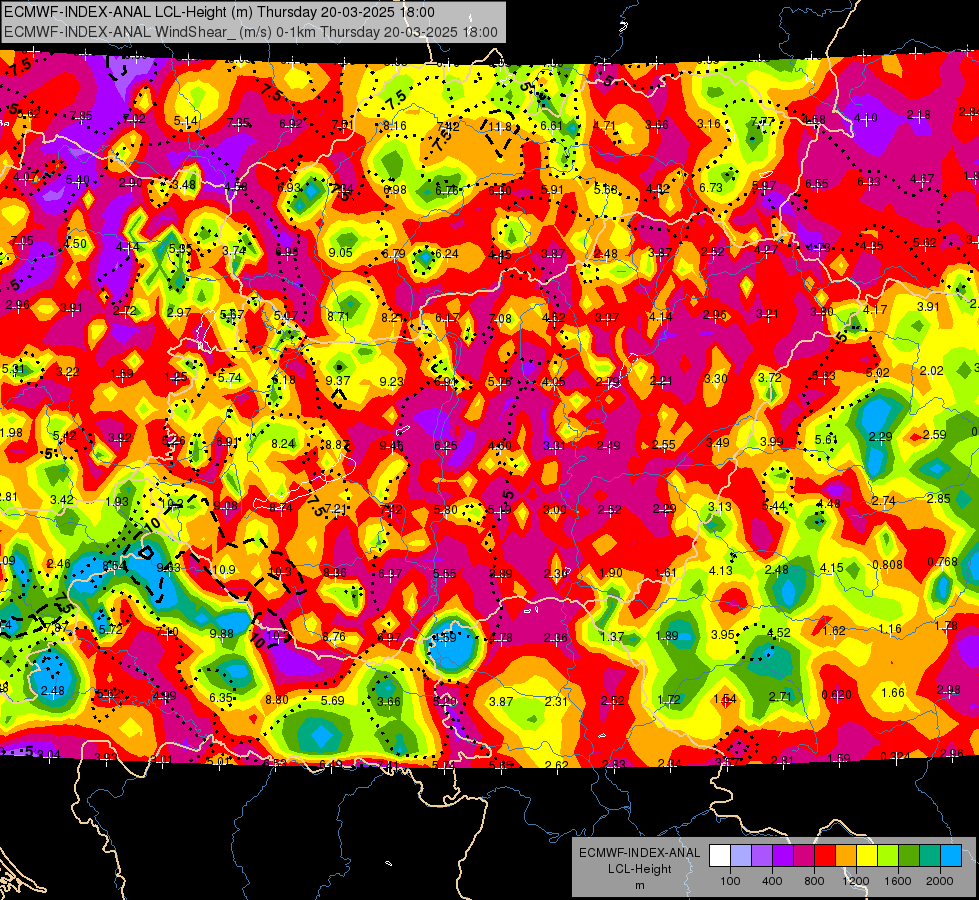Click the wind shear value 4.50

pos(75,244)
